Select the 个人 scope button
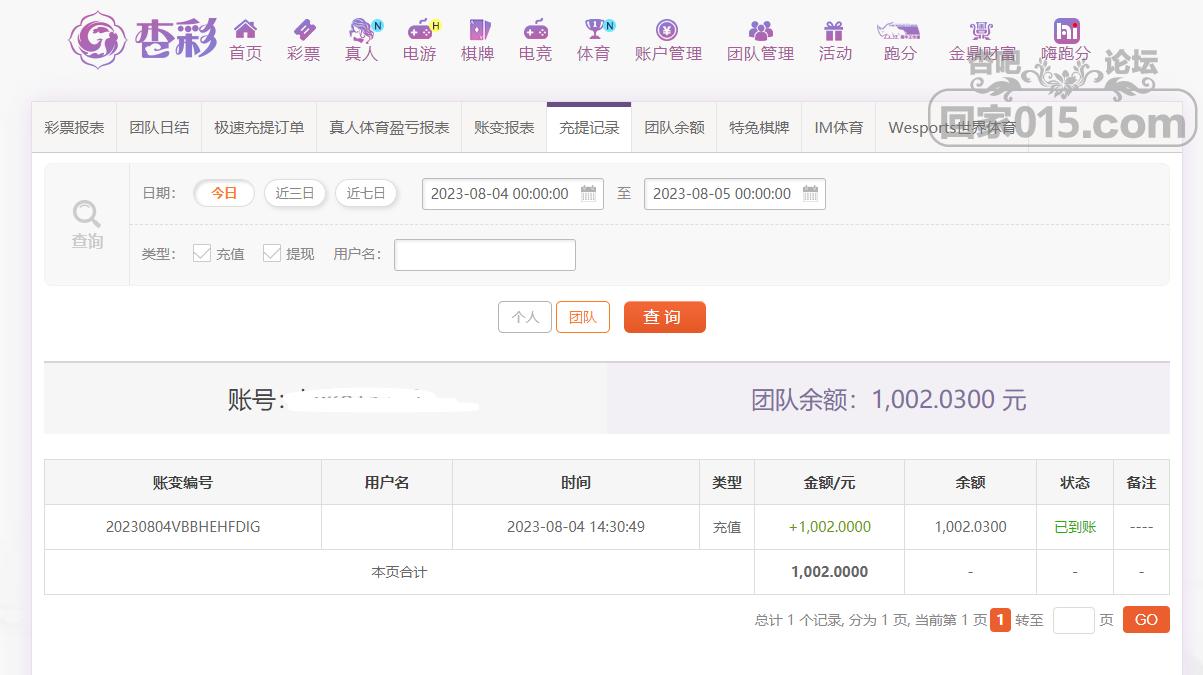Image resolution: width=1203 pixels, height=675 pixels. [525, 317]
